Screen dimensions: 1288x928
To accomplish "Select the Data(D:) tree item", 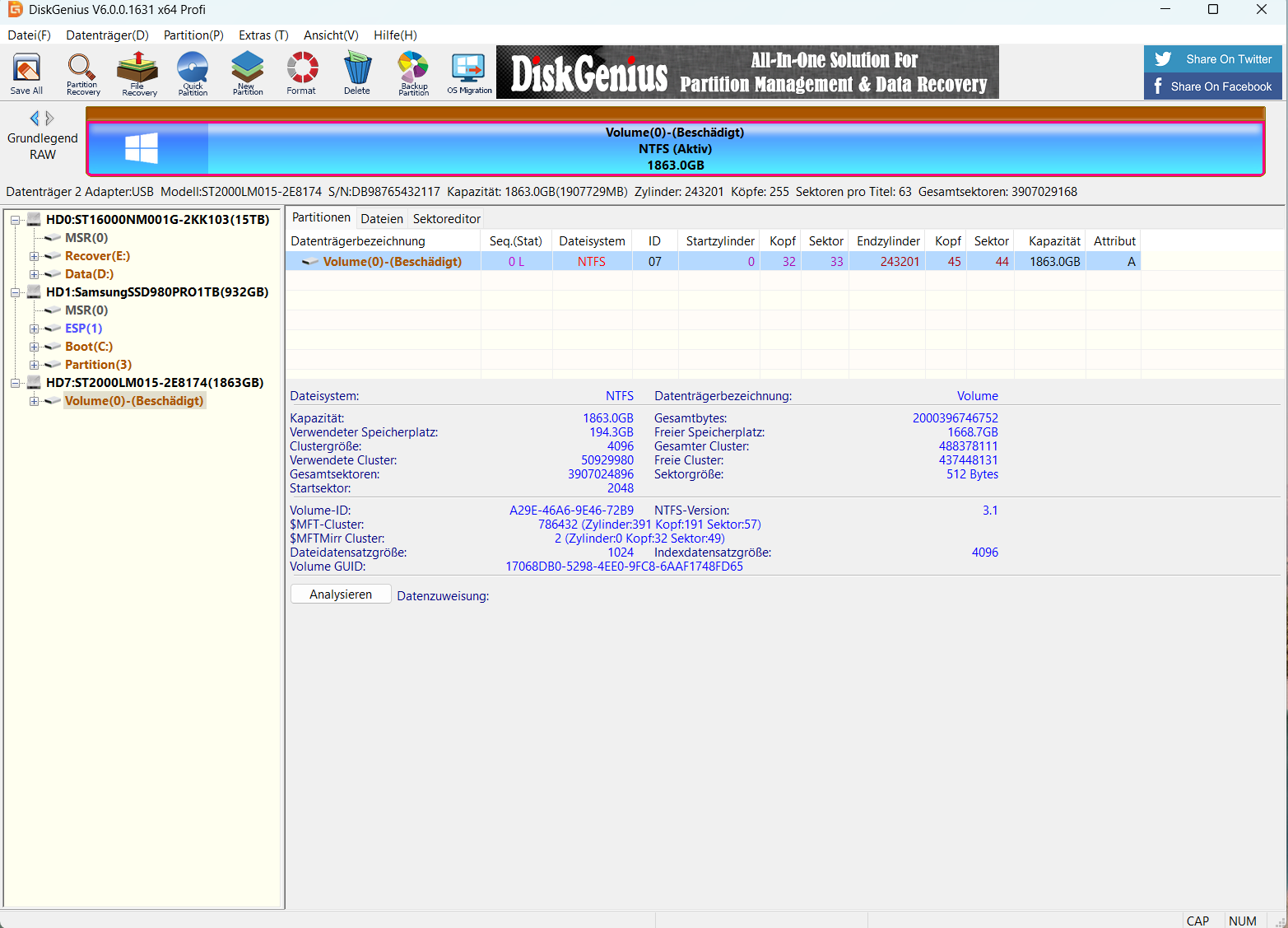I will pos(89,274).
